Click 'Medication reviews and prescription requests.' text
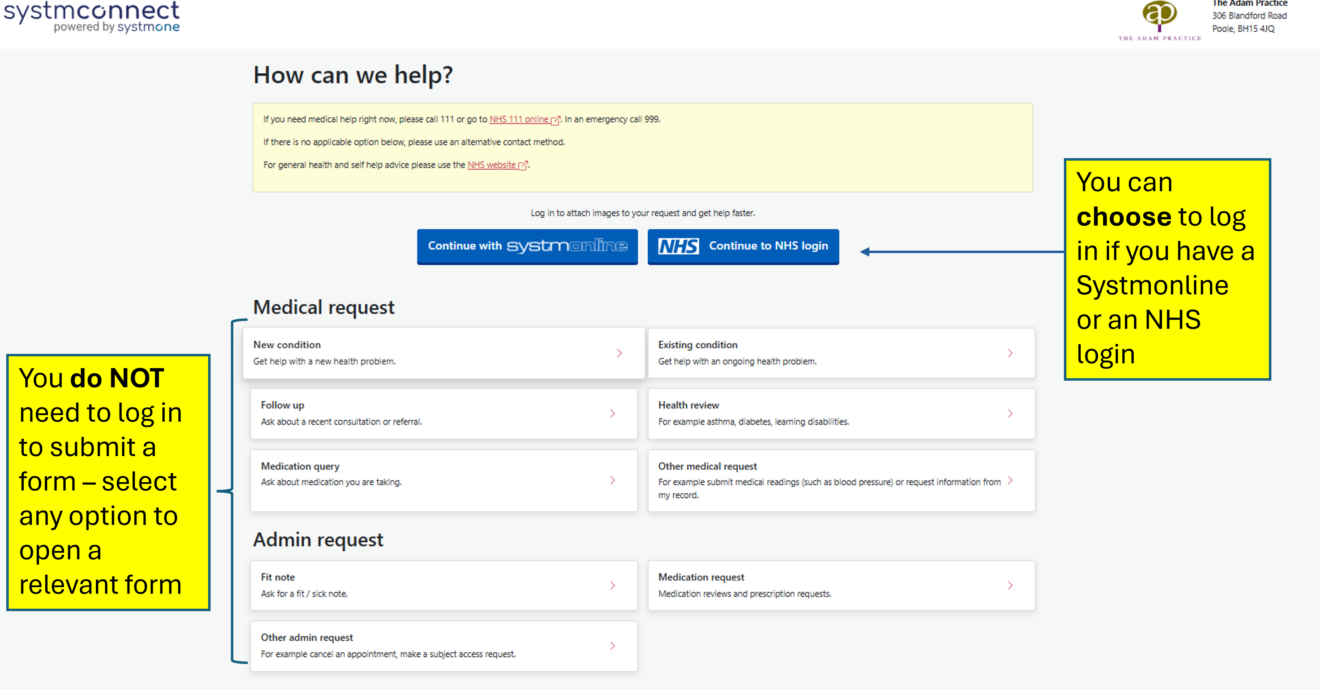Screen dimensions: 1320x689 point(744,594)
